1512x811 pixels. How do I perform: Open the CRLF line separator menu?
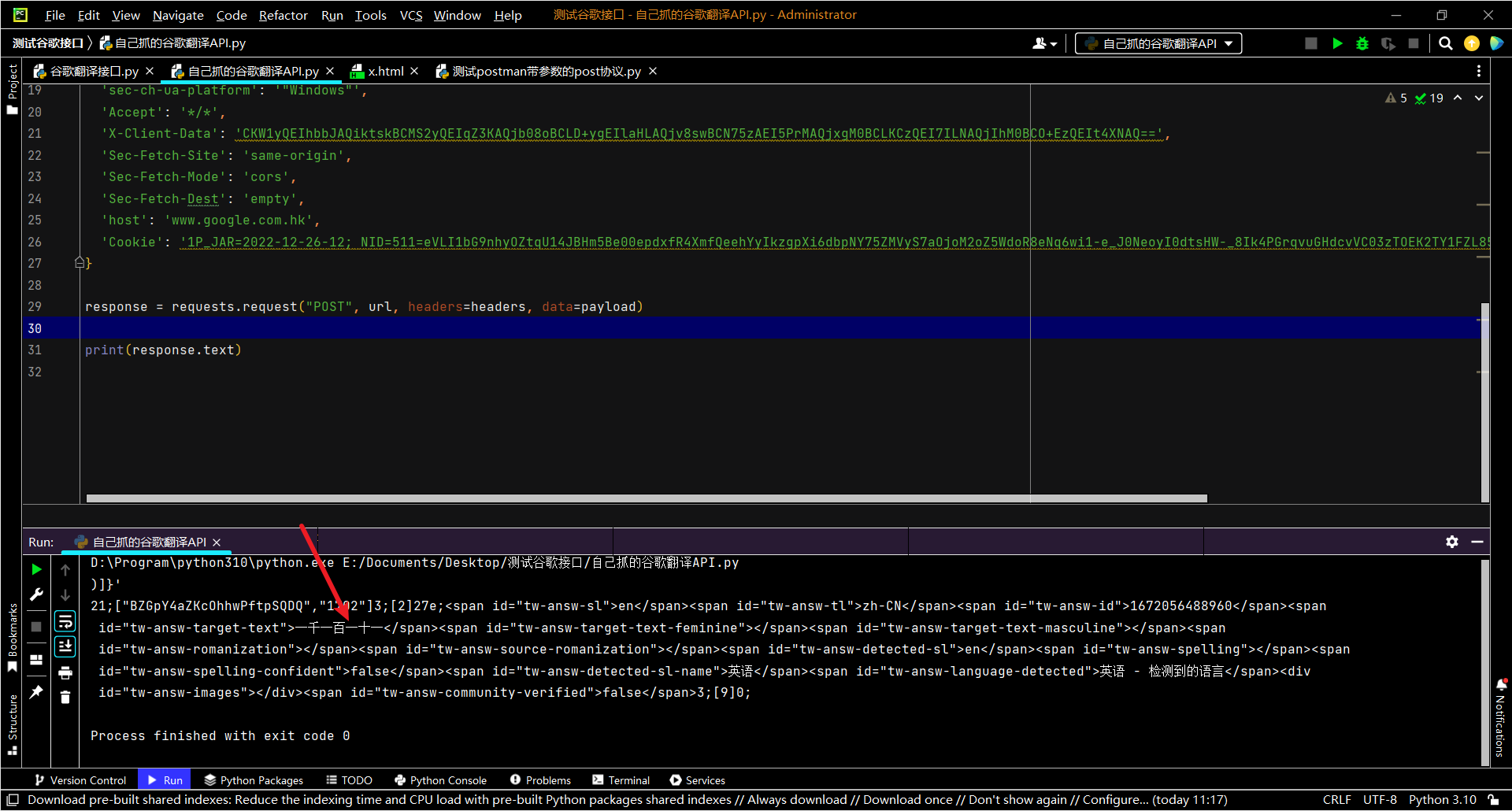(1336, 800)
